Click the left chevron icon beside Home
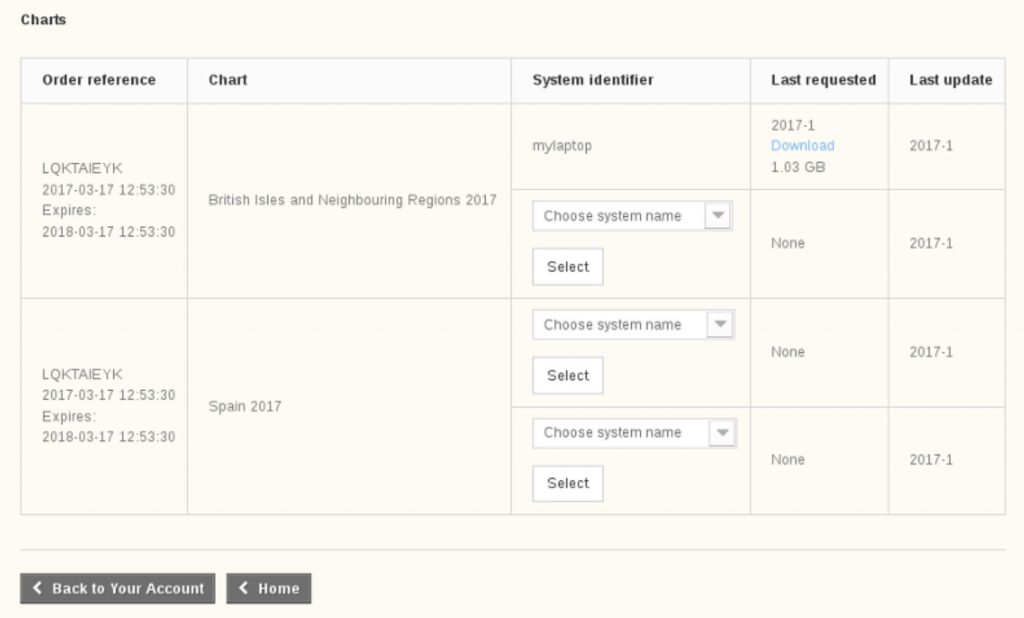The height and width of the screenshot is (618, 1024). coord(243,589)
